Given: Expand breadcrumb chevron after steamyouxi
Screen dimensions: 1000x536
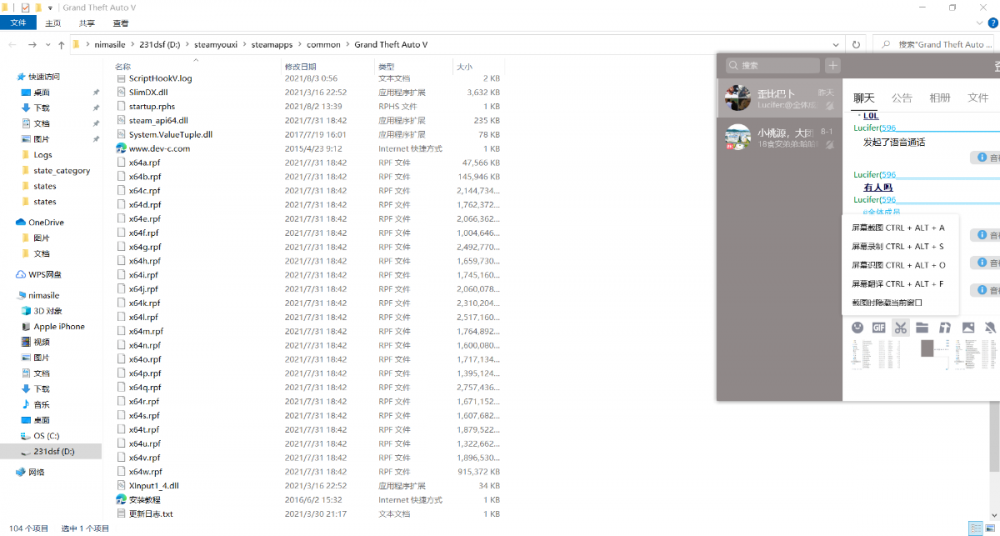Looking at the screenshot, I should click(244, 45).
